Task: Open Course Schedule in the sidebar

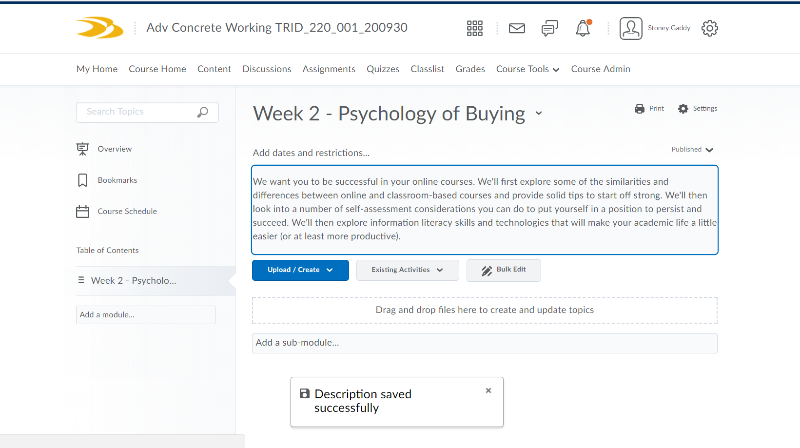Action: [126, 211]
